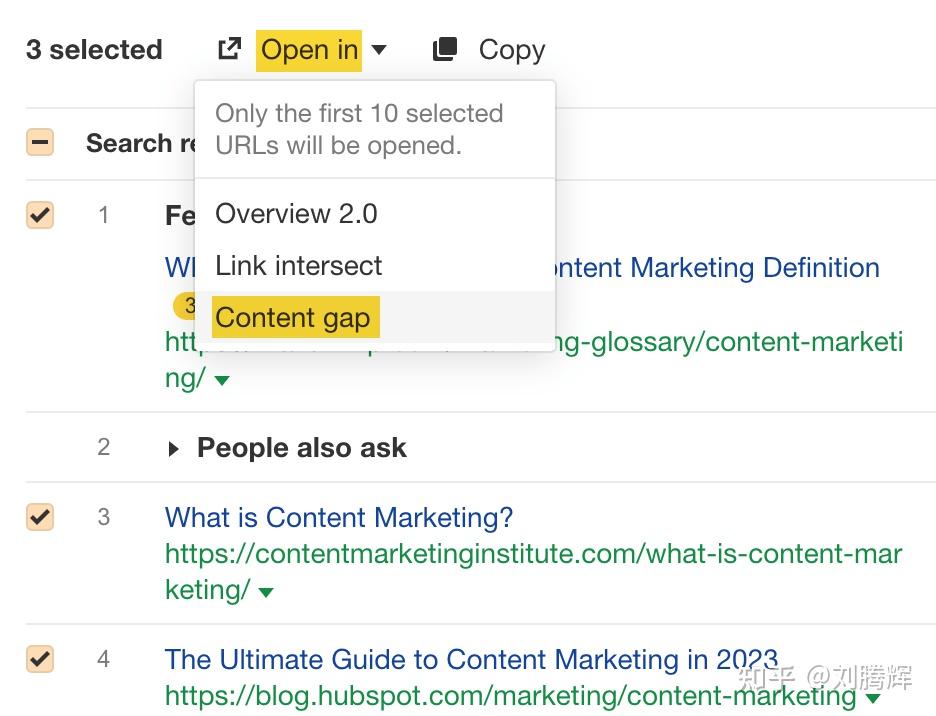Uncheck the checkbox for result 3

point(40,517)
